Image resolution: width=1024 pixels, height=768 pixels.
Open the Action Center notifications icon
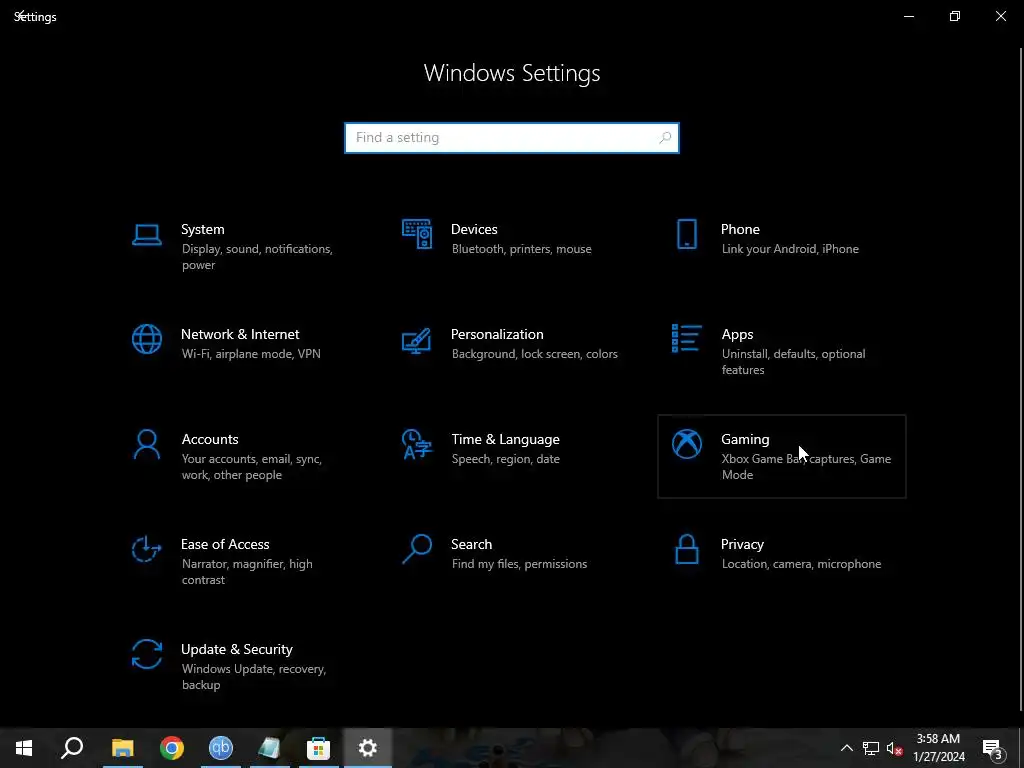click(993, 748)
